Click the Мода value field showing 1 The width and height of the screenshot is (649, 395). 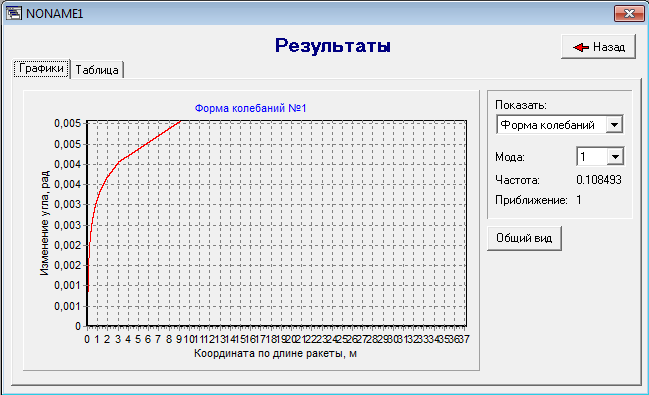[592, 157]
